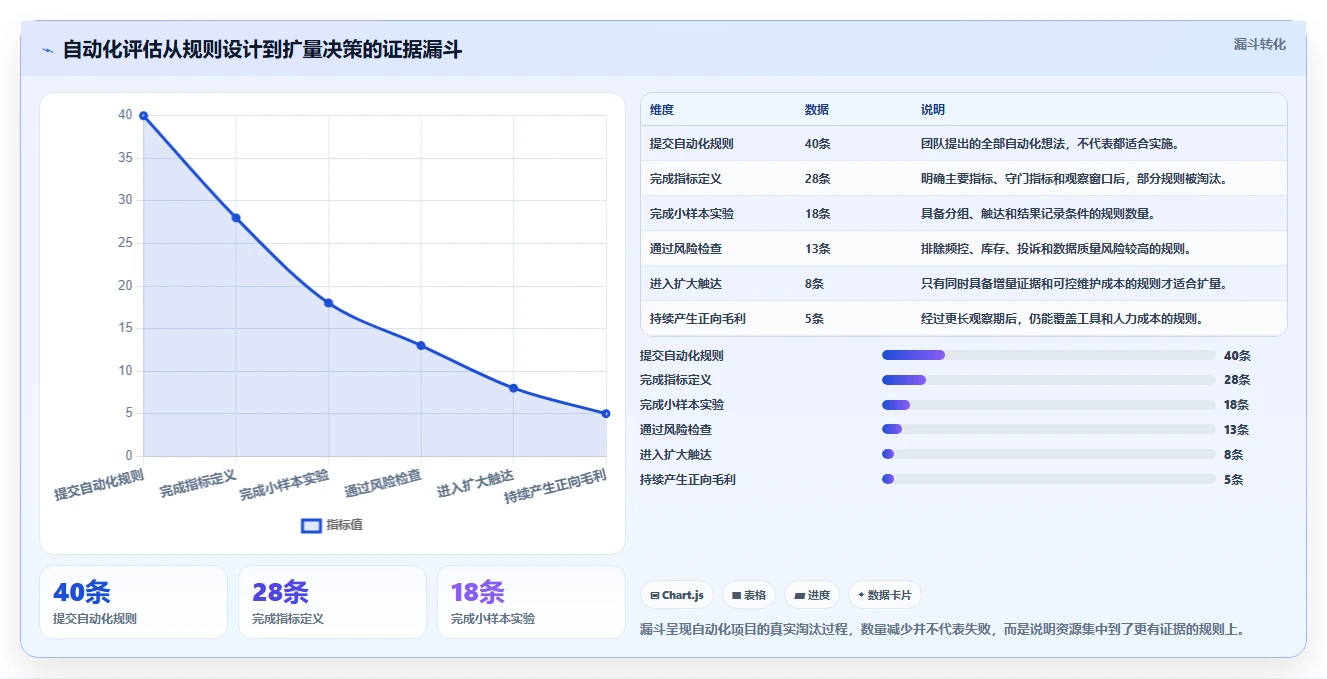Click the 表格 tag chip
The image size is (1327, 679).
[x=749, y=595]
